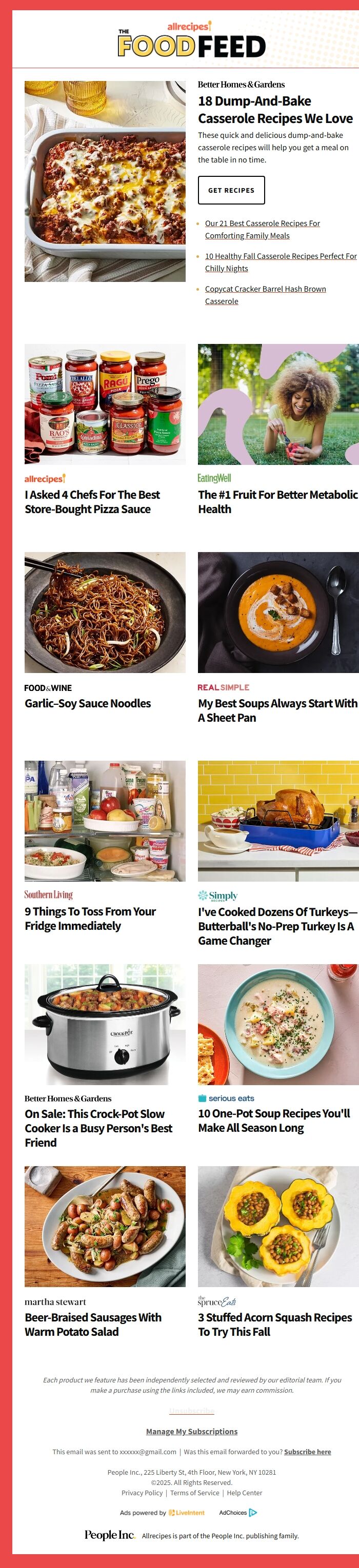
Task: Click the Serious Eats logo
Action: [226, 1098]
